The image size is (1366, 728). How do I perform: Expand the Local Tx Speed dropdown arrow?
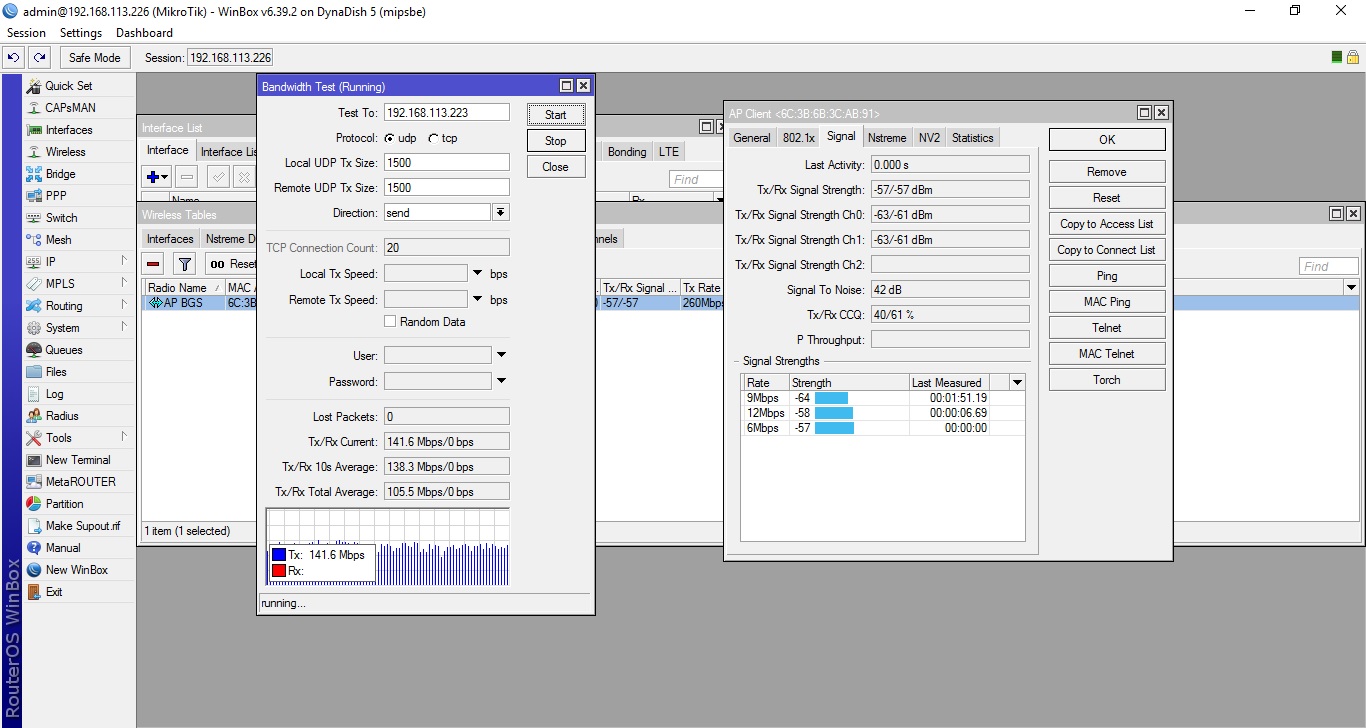click(477, 273)
